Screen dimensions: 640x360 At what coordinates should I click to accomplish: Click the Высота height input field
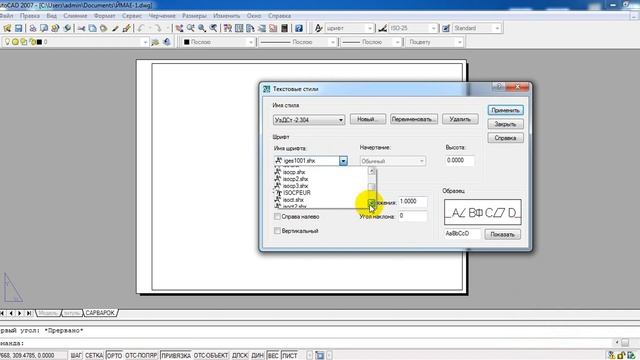click(x=460, y=161)
